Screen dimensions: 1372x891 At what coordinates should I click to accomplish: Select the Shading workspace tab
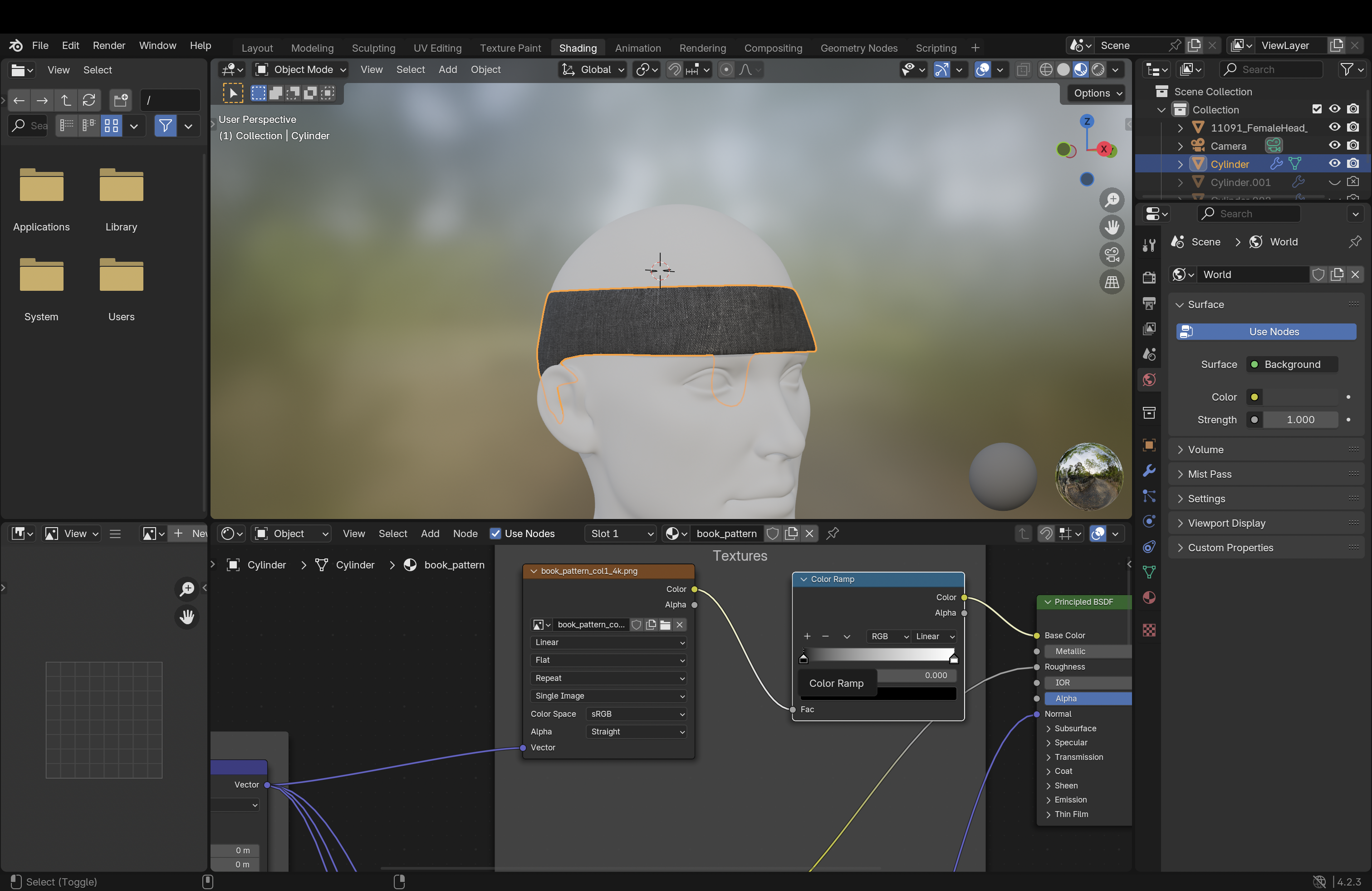click(x=577, y=47)
